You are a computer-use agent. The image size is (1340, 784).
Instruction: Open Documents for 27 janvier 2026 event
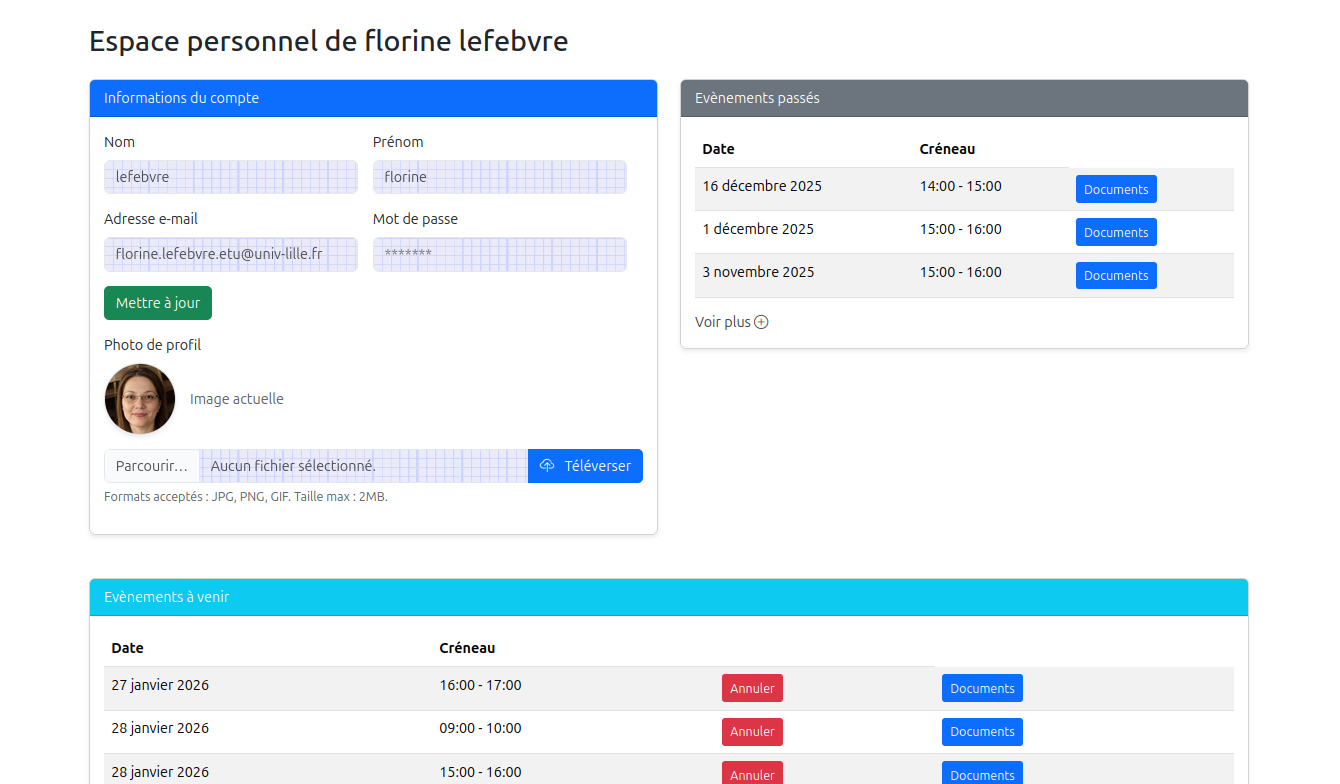point(982,688)
